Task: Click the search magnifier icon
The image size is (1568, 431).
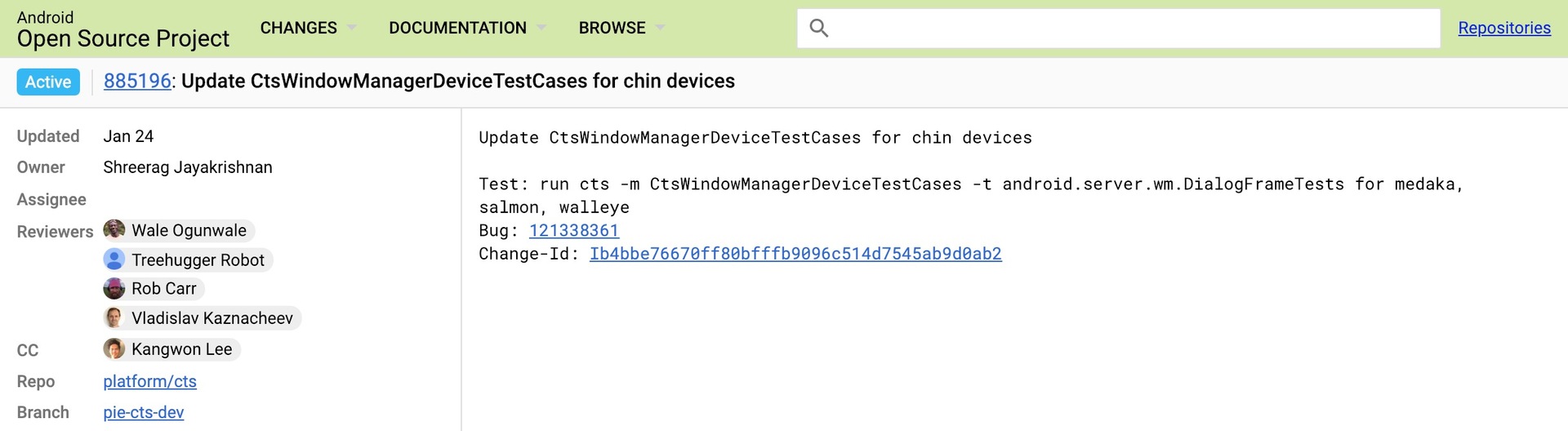Action: click(818, 29)
